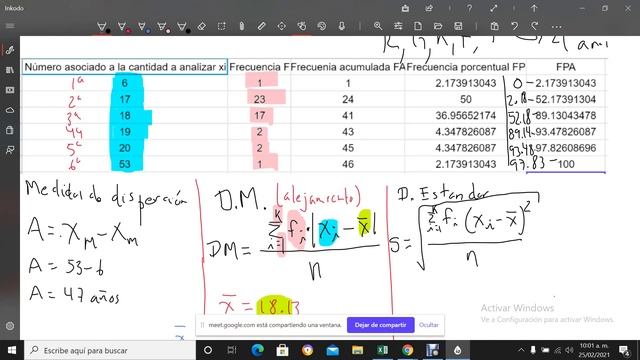Screen dimensions: 640x360
Task: Click the xi cell '53'
Action: (124, 164)
